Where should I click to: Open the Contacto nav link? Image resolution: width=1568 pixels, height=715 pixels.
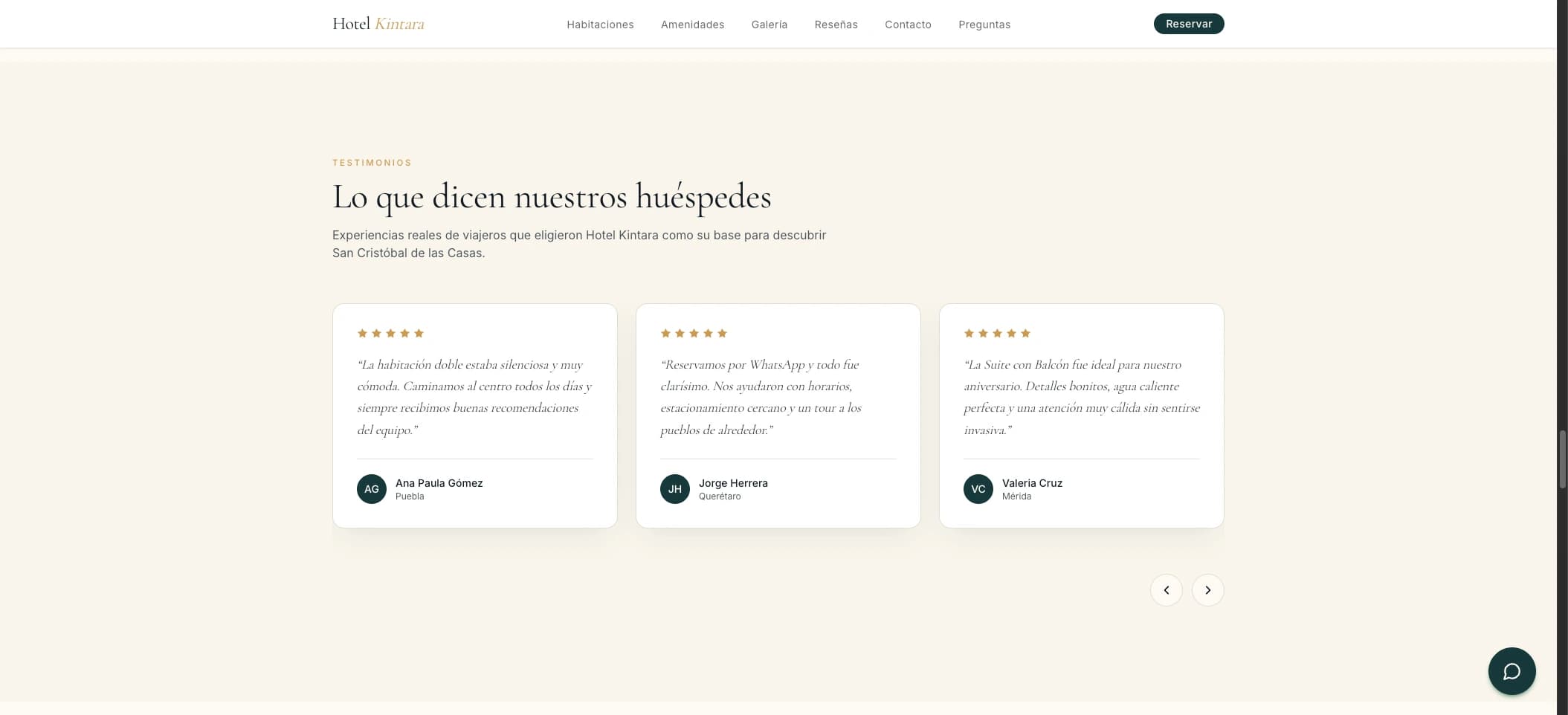pyautogui.click(x=908, y=25)
